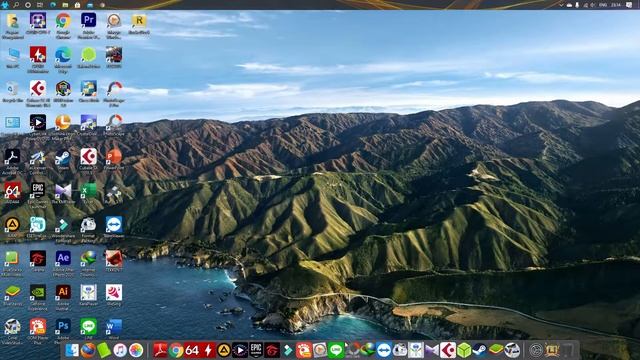Launch TEKKEN 7 from the desktop
Screen dimensions: 640x360
point(114,258)
